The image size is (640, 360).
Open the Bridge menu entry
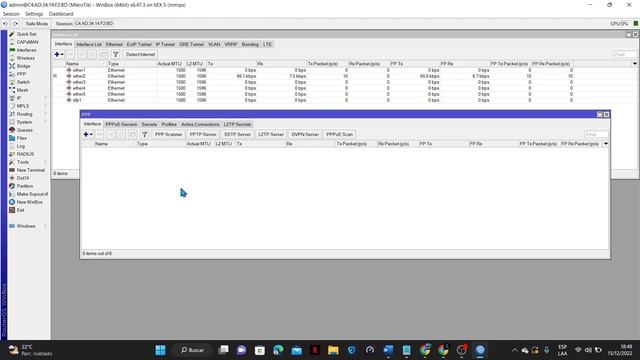point(23,66)
